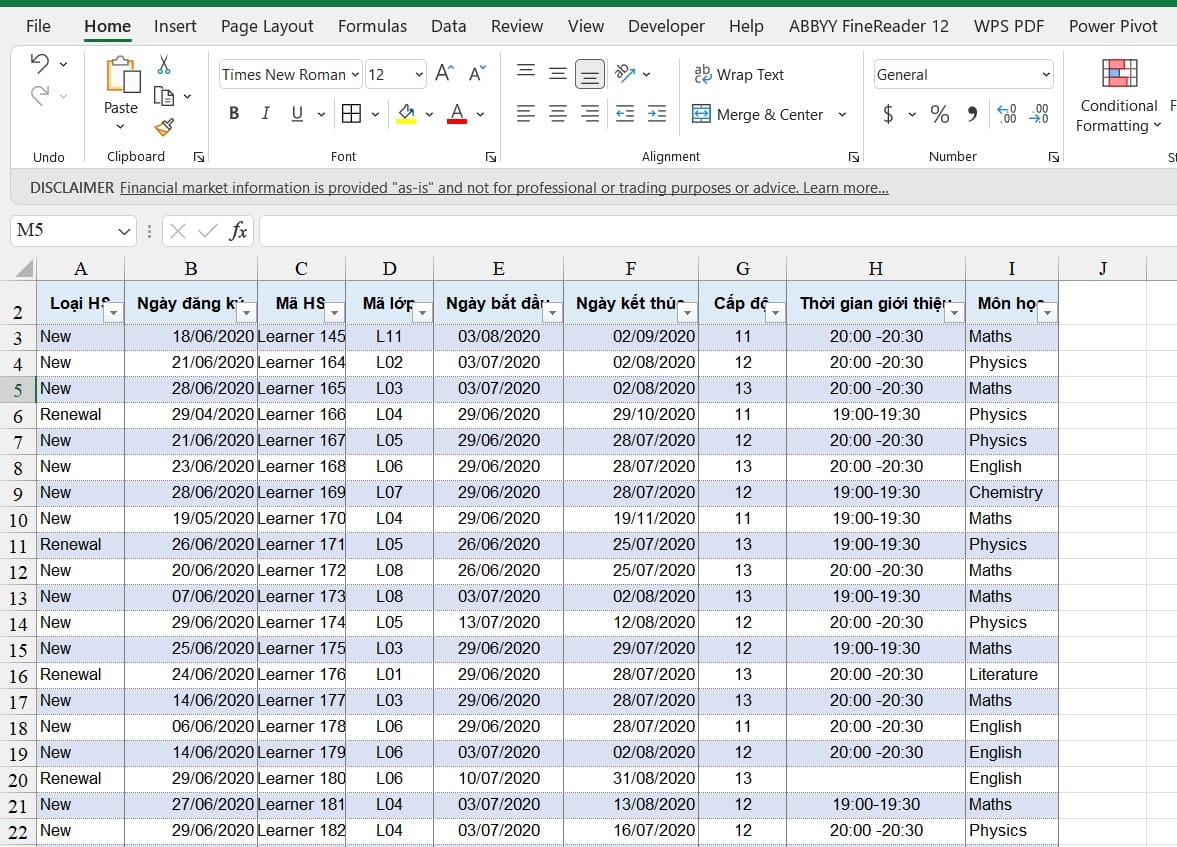Decrease decimal places
This screenshot has width=1177, height=847.
tap(1039, 114)
